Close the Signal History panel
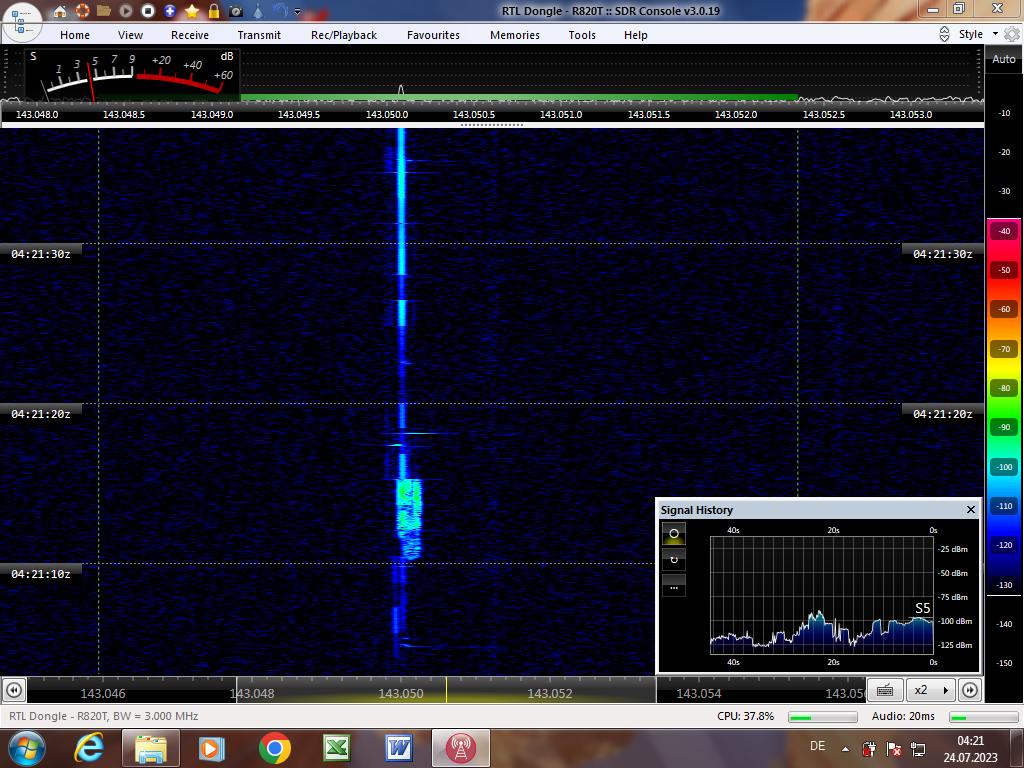The width and height of the screenshot is (1024, 768). tap(970, 509)
